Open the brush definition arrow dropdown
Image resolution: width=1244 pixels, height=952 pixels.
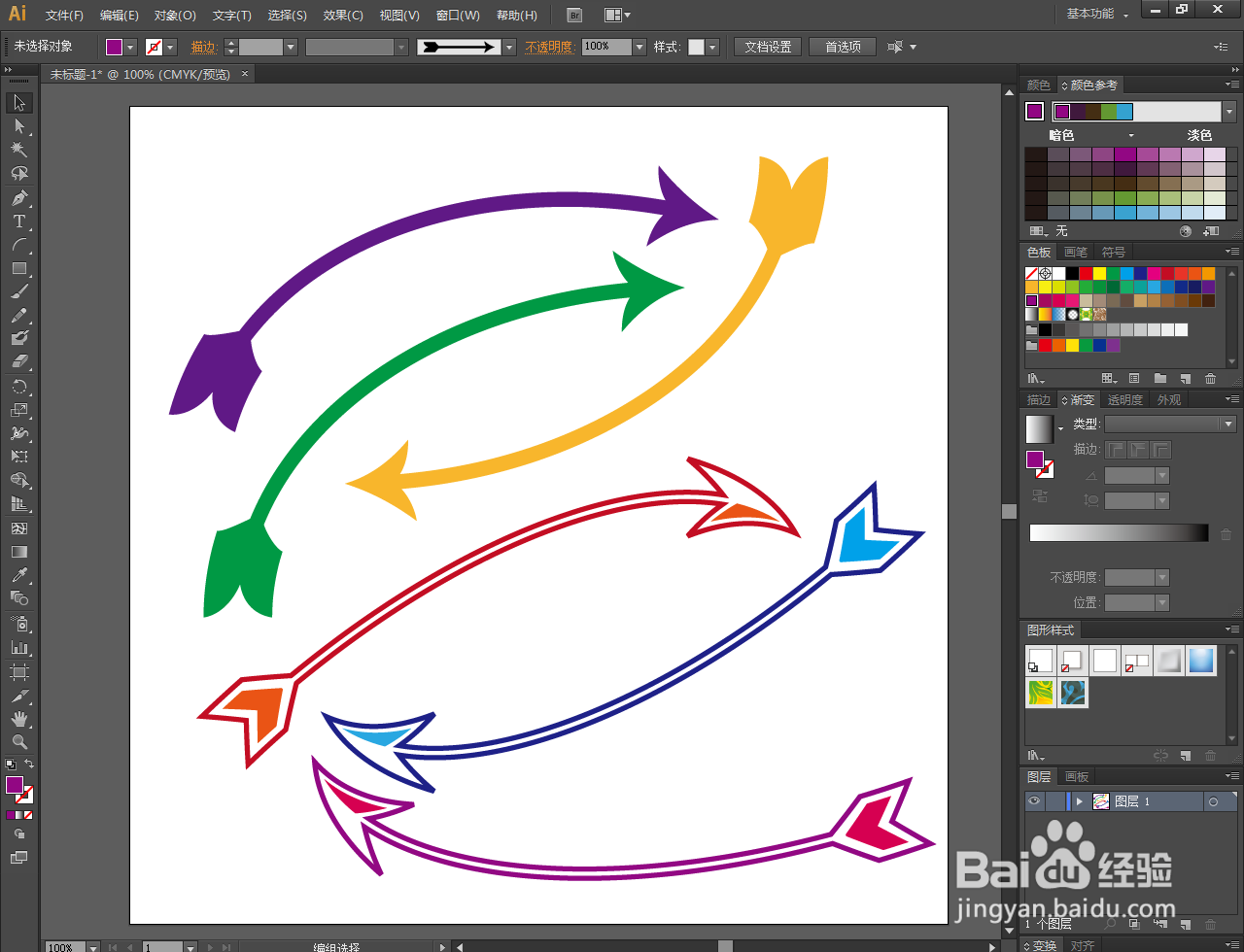[x=509, y=47]
